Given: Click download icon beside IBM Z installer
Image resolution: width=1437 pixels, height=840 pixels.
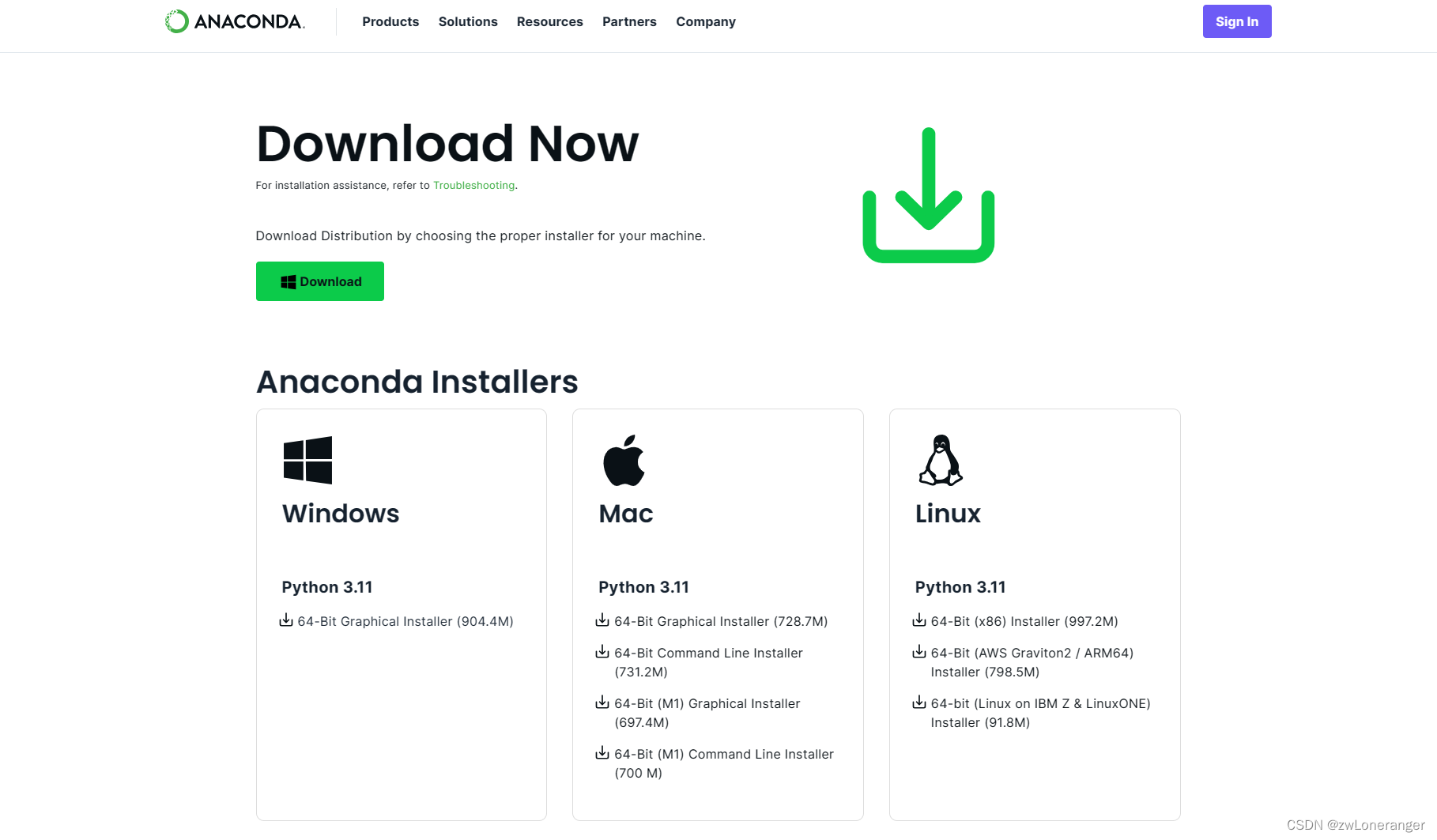Looking at the screenshot, I should (919, 703).
